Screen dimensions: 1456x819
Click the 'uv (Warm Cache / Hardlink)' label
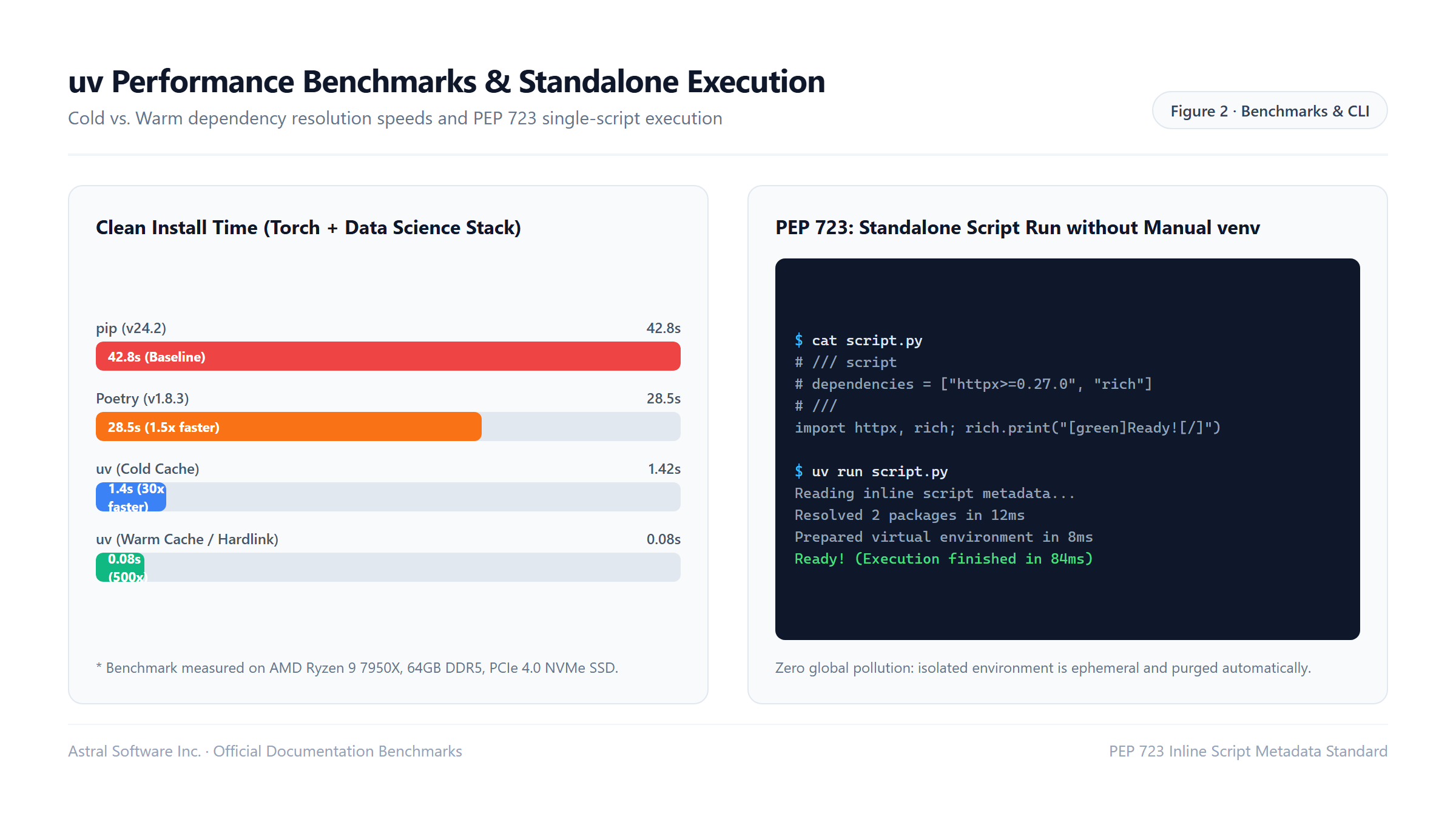coord(187,539)
